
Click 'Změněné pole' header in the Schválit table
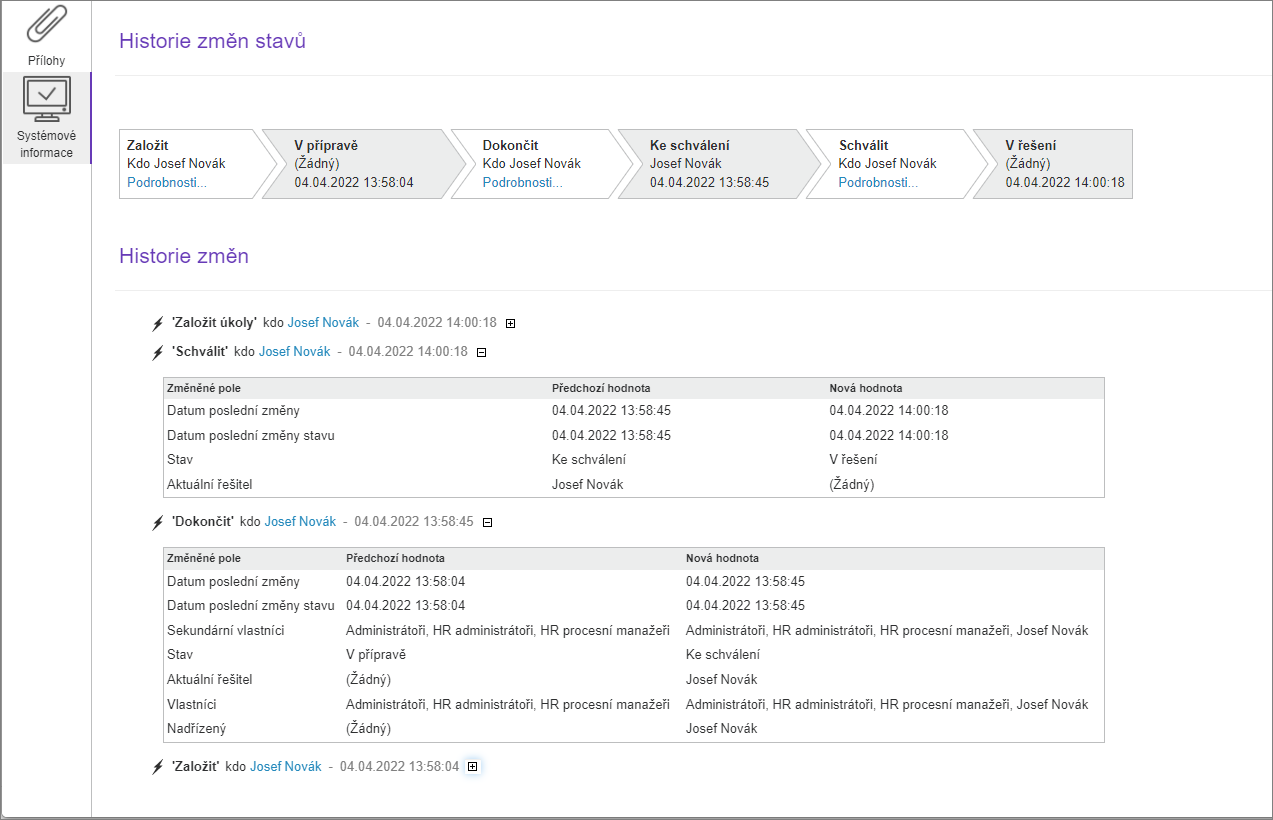[204, 388]
